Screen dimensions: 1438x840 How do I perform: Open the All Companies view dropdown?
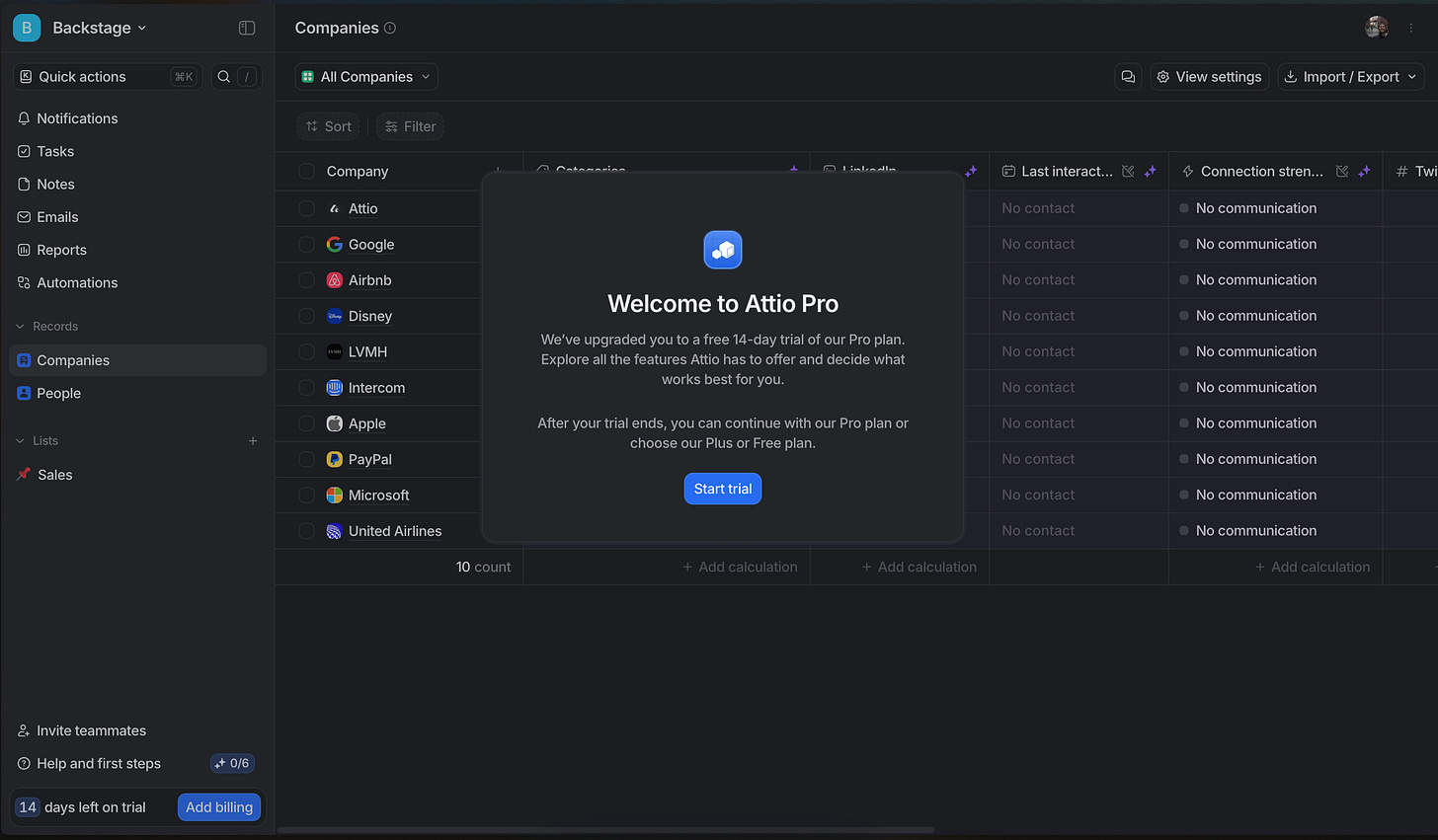click(x=366, y=77)
